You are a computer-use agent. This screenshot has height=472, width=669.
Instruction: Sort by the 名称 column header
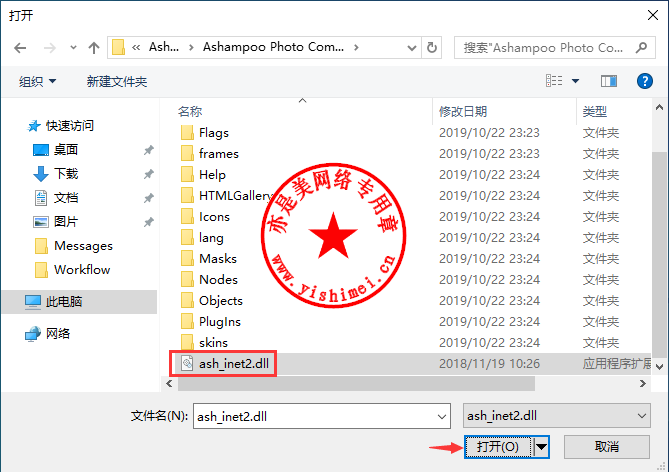pyautogui.click(x=190, y=111)
